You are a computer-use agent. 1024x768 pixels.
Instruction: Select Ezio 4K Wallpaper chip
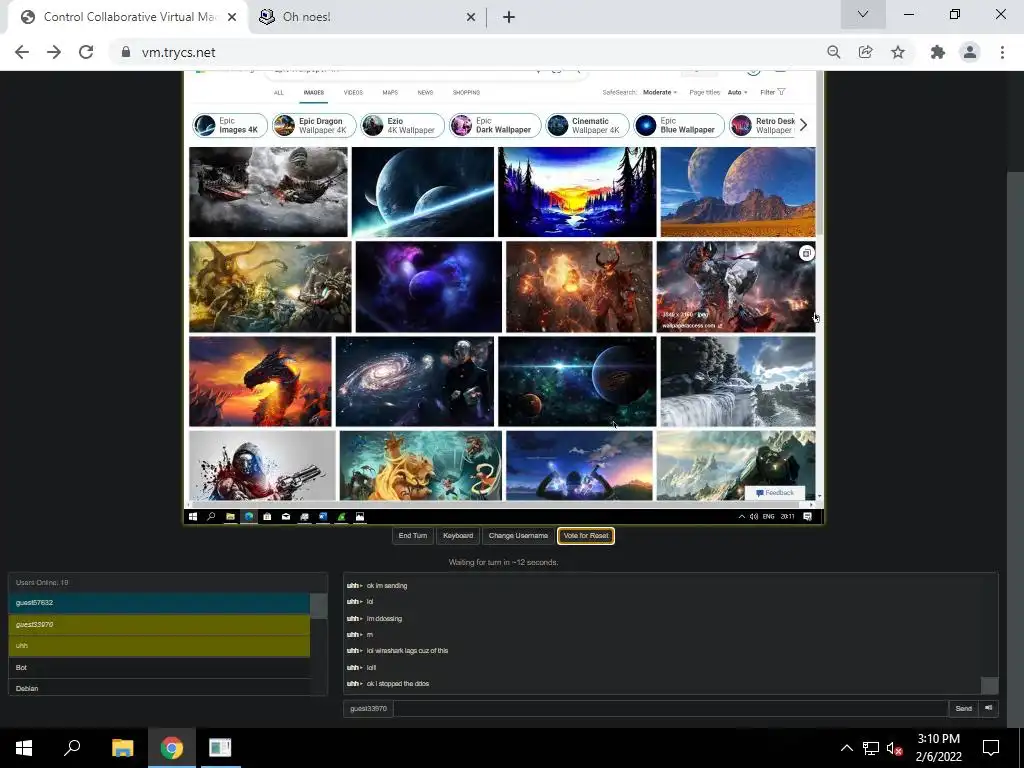[x=402, y=125]
